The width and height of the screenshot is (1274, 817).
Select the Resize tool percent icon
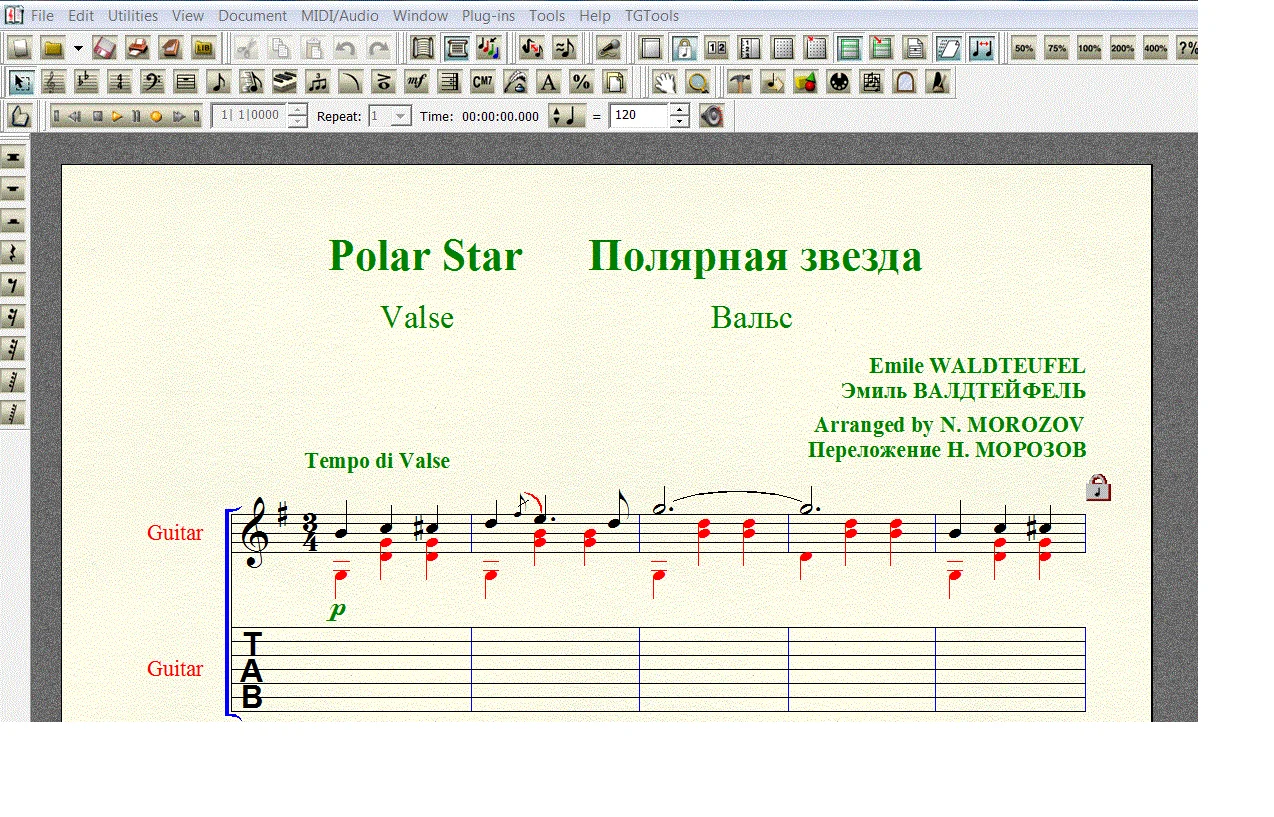coord(581,81)
